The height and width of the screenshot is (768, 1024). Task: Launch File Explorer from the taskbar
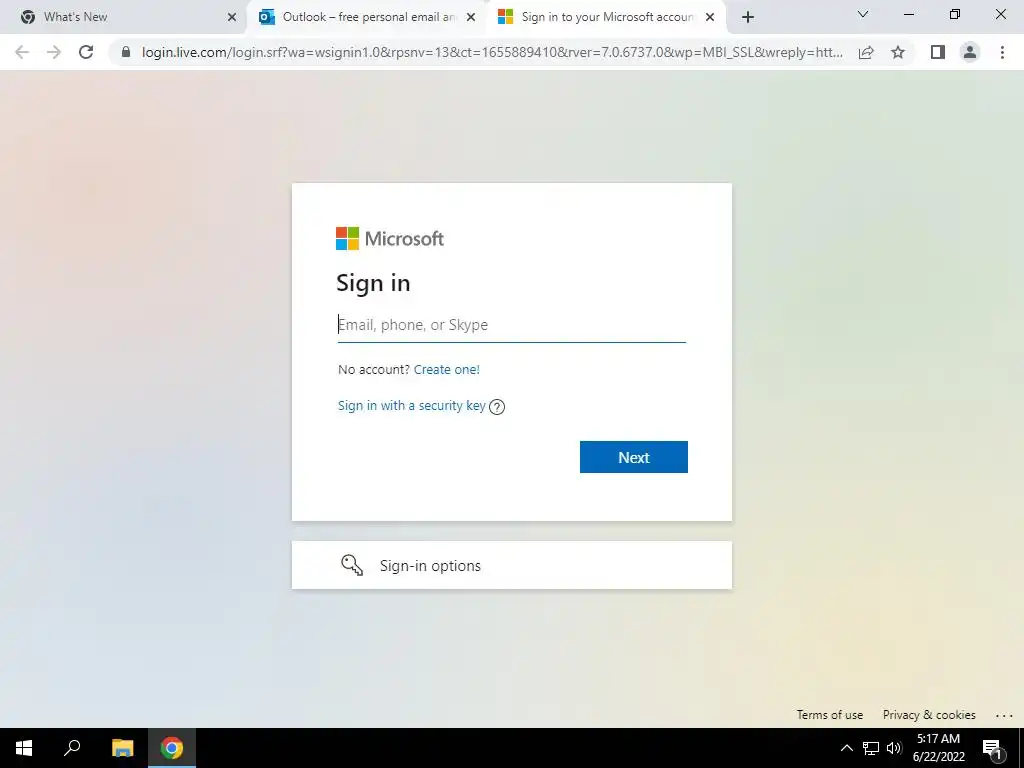tap(122, 748)
